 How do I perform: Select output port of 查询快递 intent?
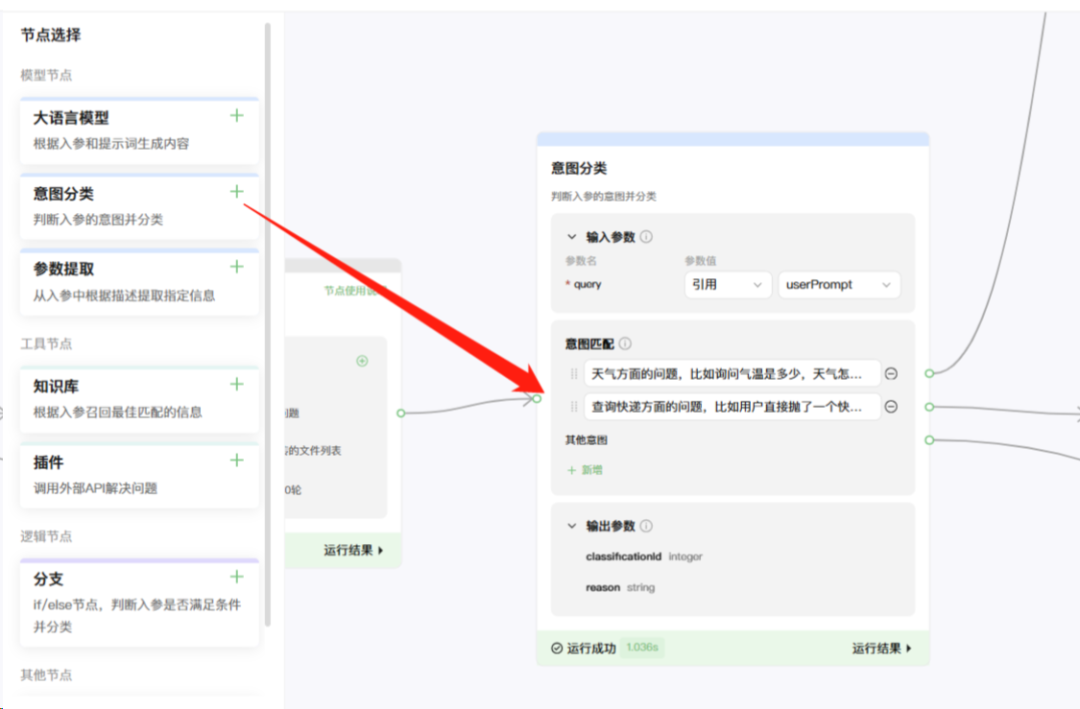(x=929, y=407)
